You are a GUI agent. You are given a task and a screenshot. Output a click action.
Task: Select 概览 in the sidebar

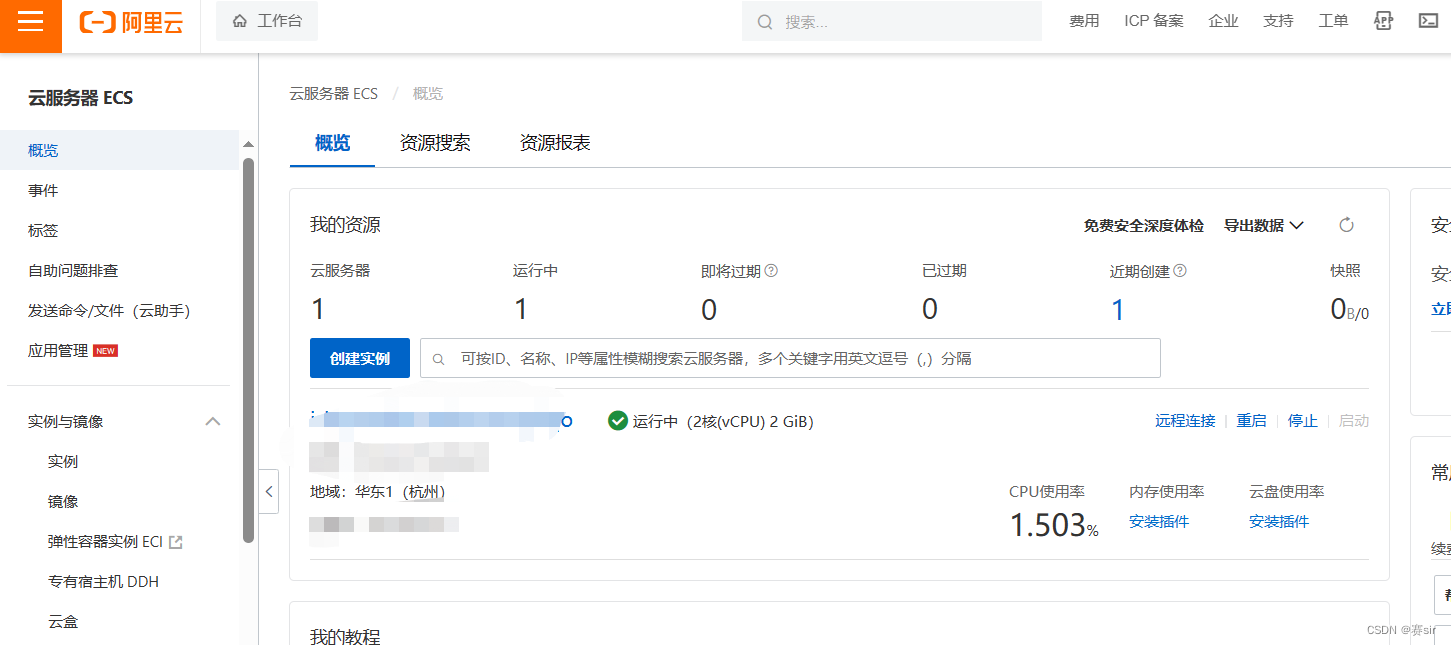click(x=120, y=150)
